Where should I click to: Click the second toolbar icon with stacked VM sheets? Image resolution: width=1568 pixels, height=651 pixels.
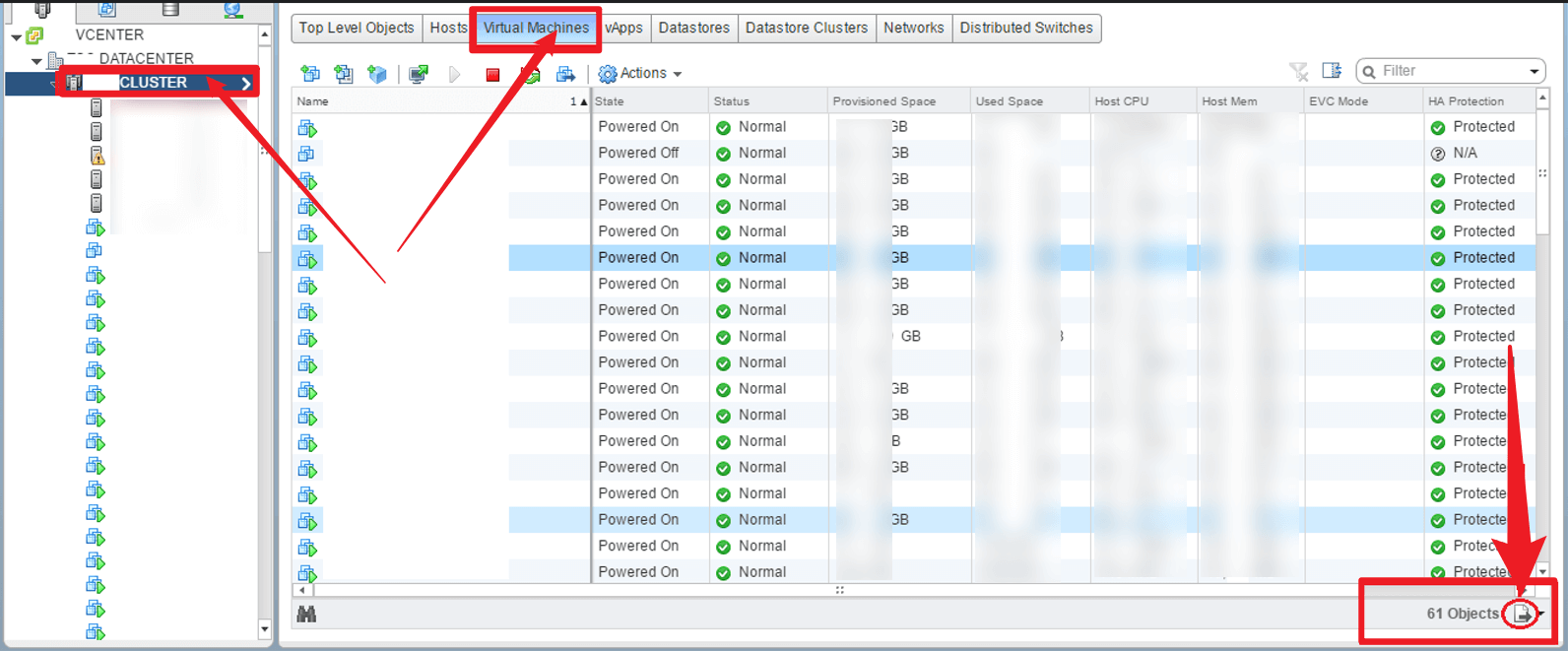point(344,73)
